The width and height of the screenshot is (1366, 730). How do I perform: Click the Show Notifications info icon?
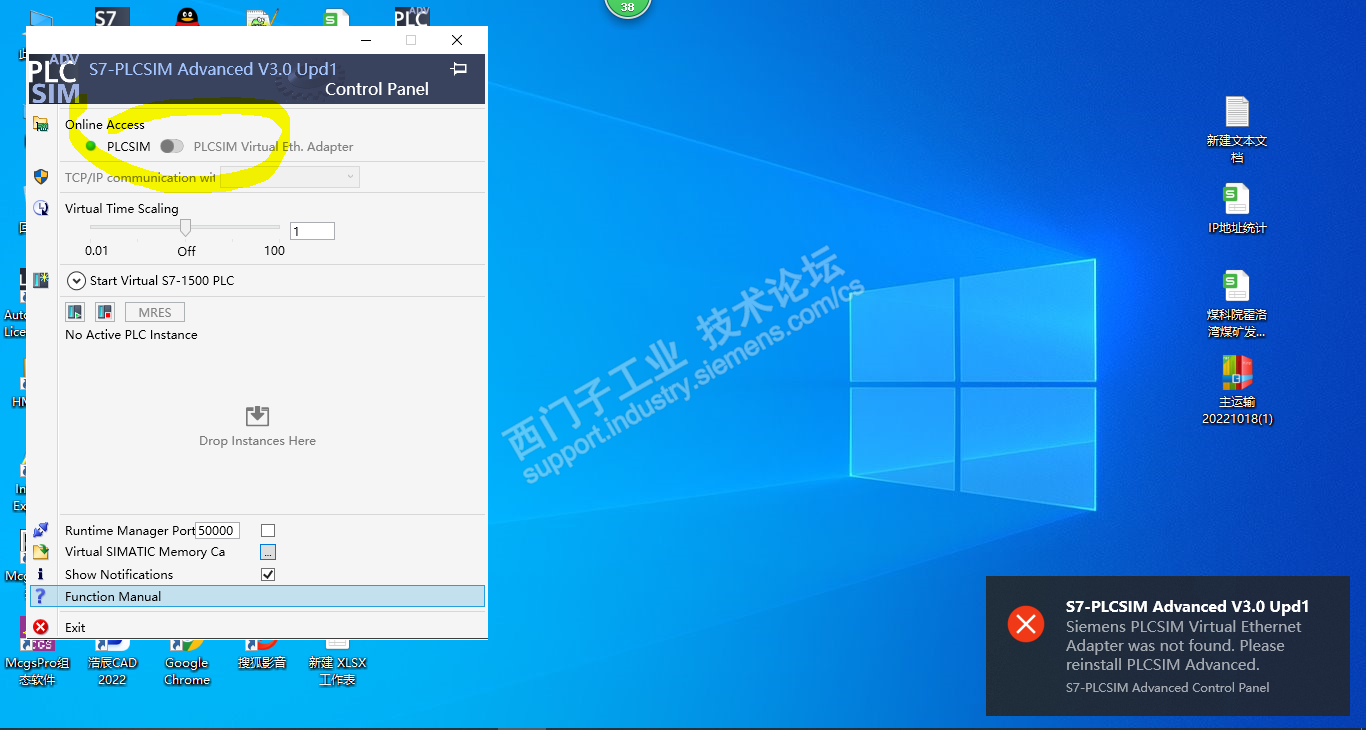coord(41,574)
